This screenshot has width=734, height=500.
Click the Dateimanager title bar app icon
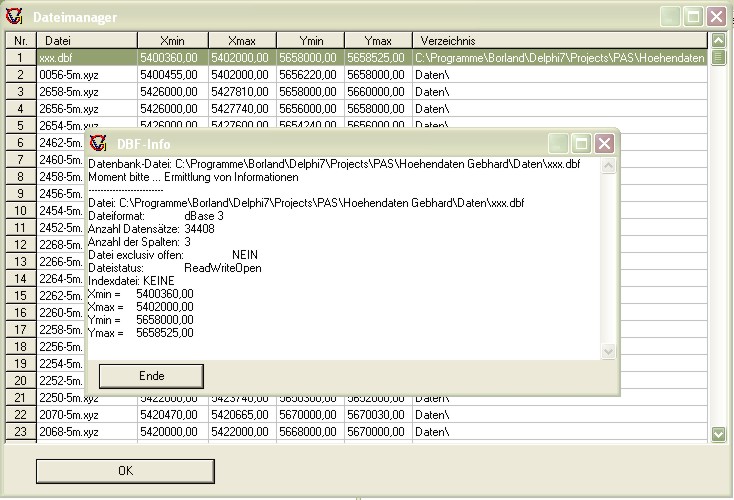point(14,17)
